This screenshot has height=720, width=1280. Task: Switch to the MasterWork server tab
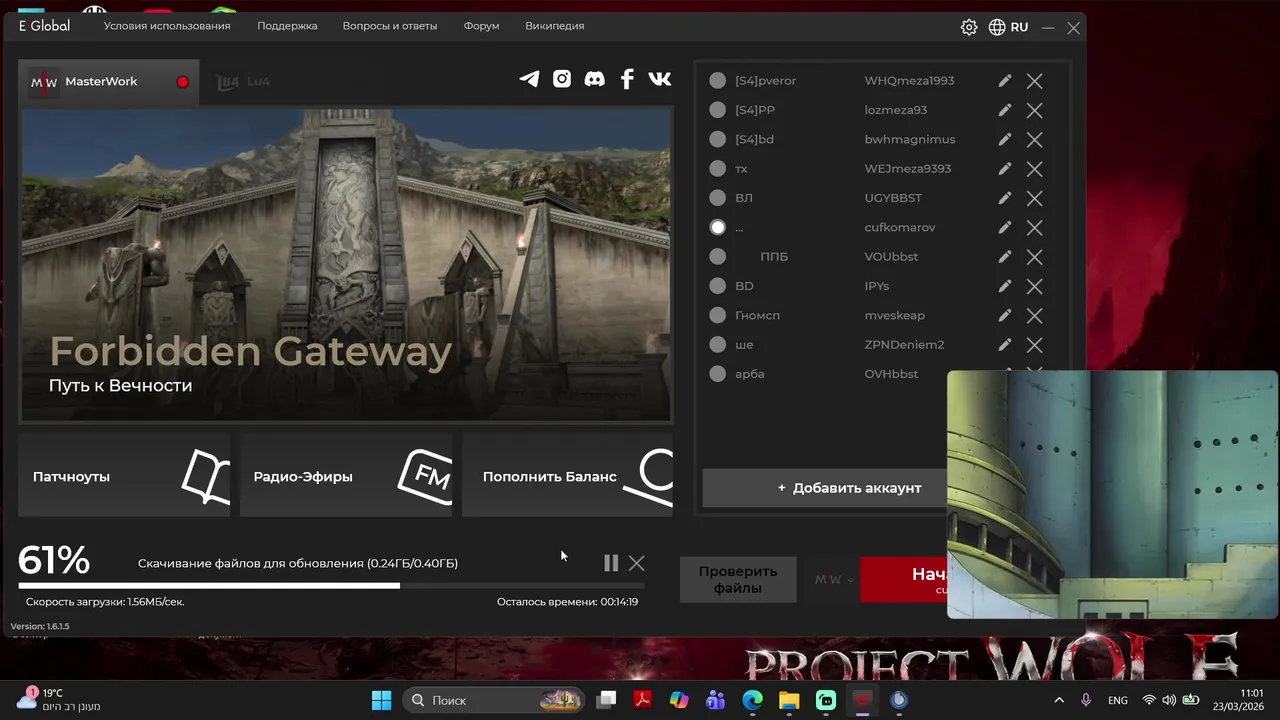(x=108, y=82)
